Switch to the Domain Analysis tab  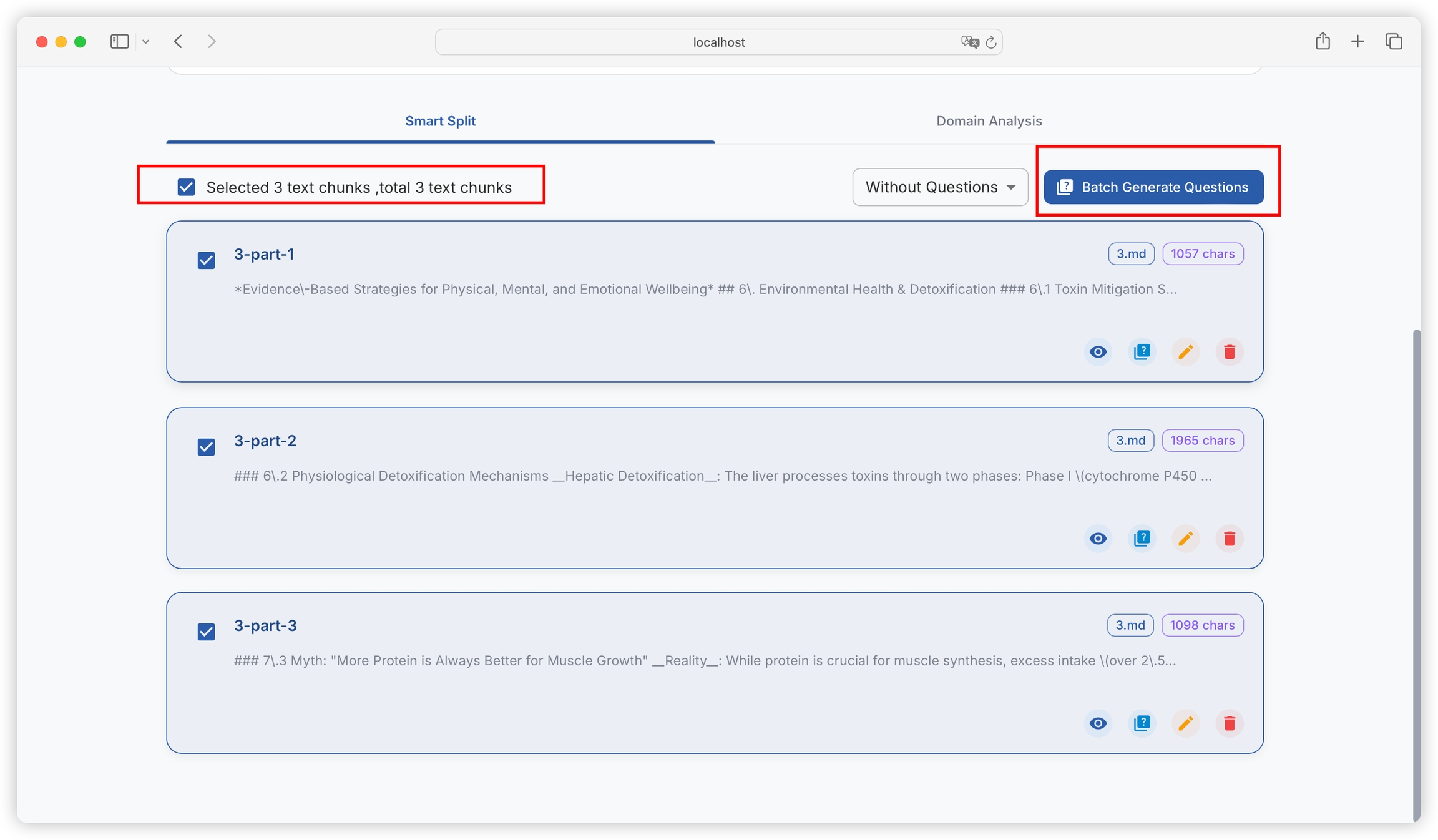(989, 121)
